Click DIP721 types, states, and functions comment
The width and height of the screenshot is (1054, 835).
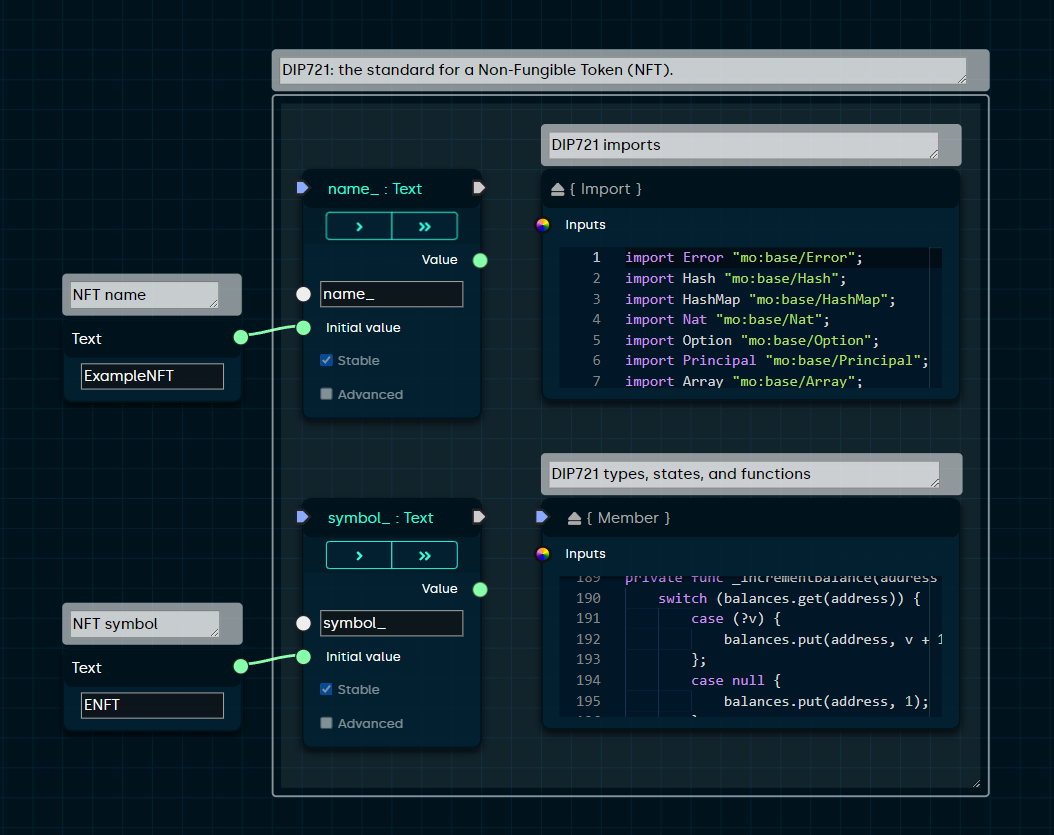coord(744,474)
